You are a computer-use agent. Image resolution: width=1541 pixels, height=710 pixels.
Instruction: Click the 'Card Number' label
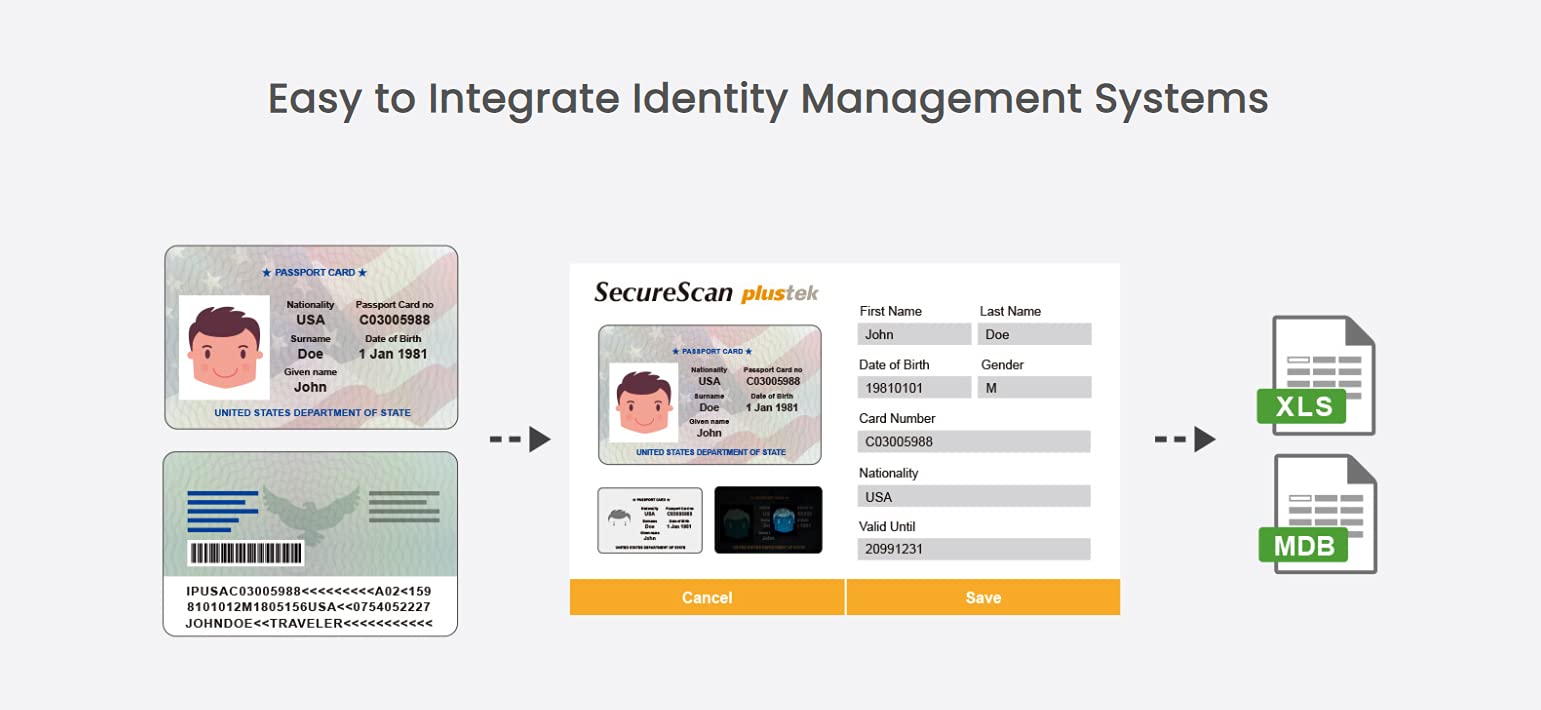click(897, 418)
